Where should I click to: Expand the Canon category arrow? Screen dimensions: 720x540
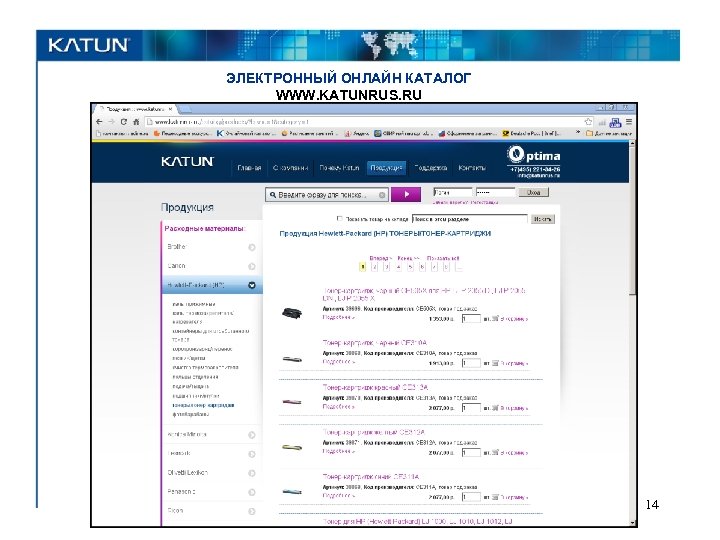pyautogui.click(x=252, y=266)
